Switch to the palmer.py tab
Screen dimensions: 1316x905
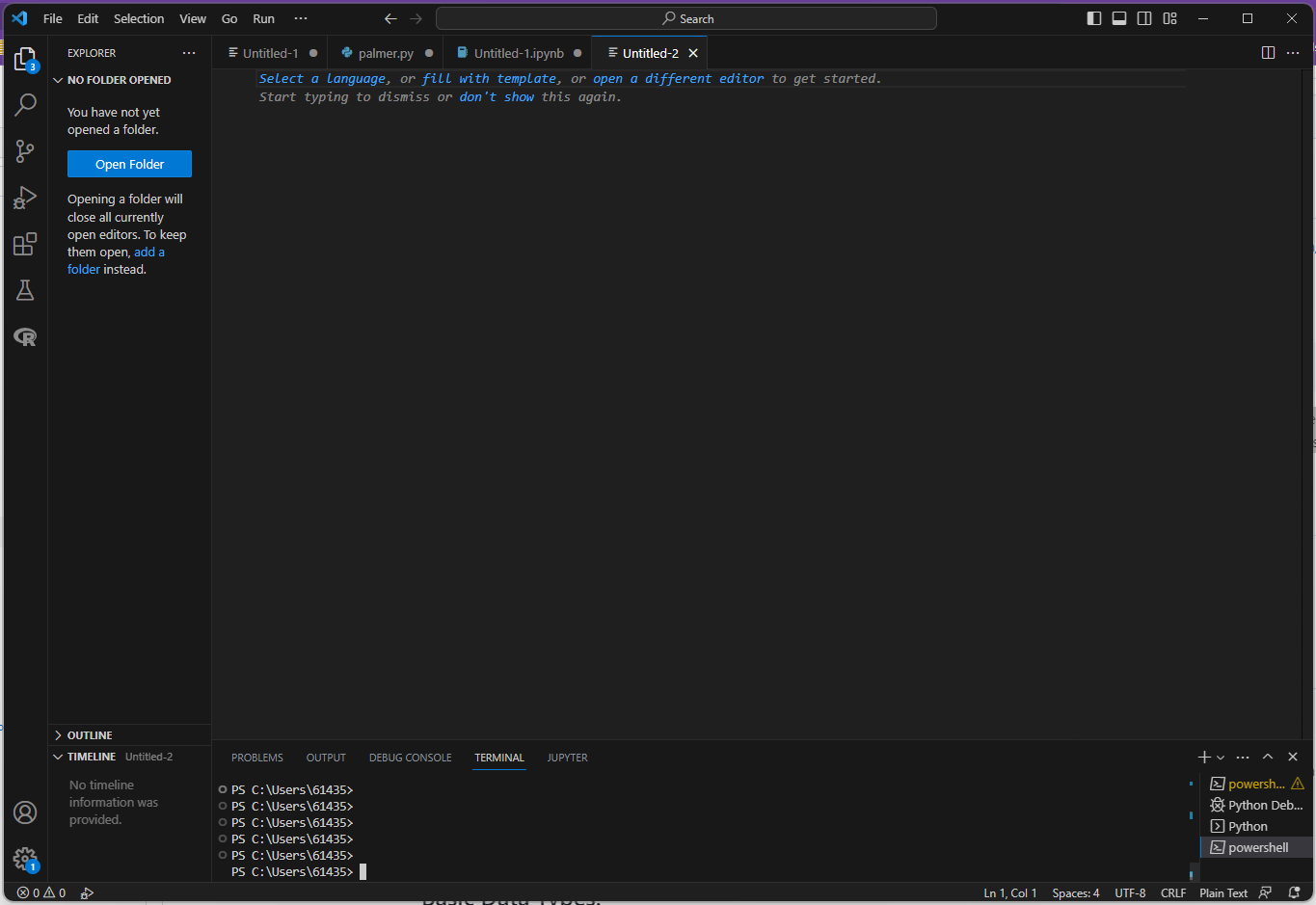(385, 53)
